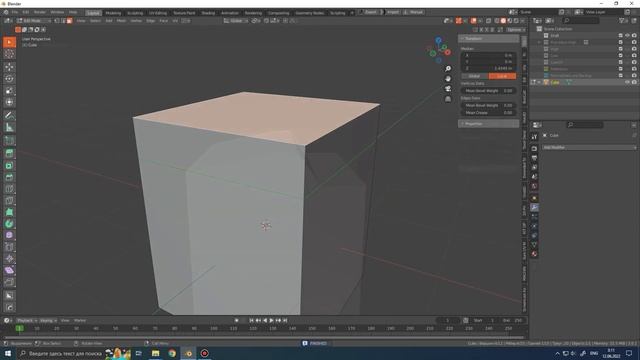Click the pan view hand icon

(448, 78)
